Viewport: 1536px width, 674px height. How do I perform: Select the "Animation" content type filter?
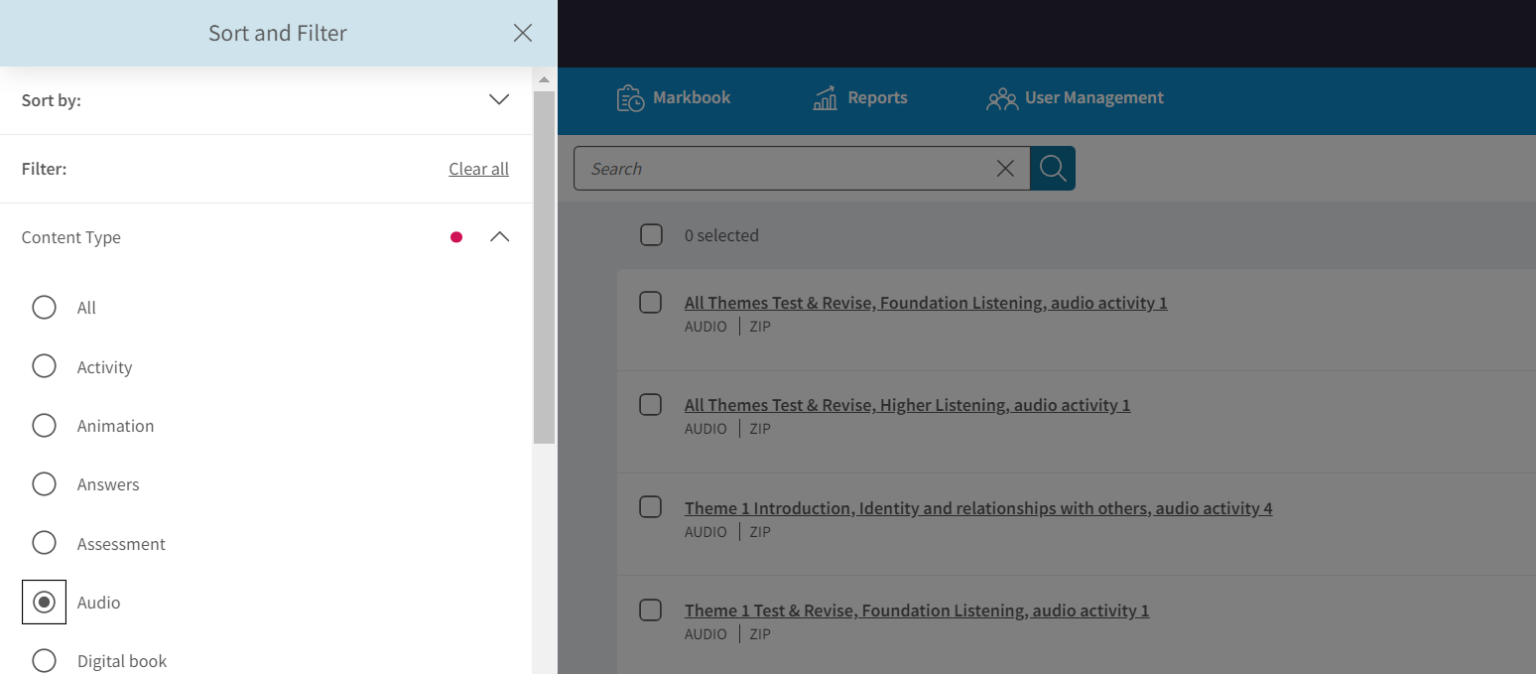coord(44,425)
